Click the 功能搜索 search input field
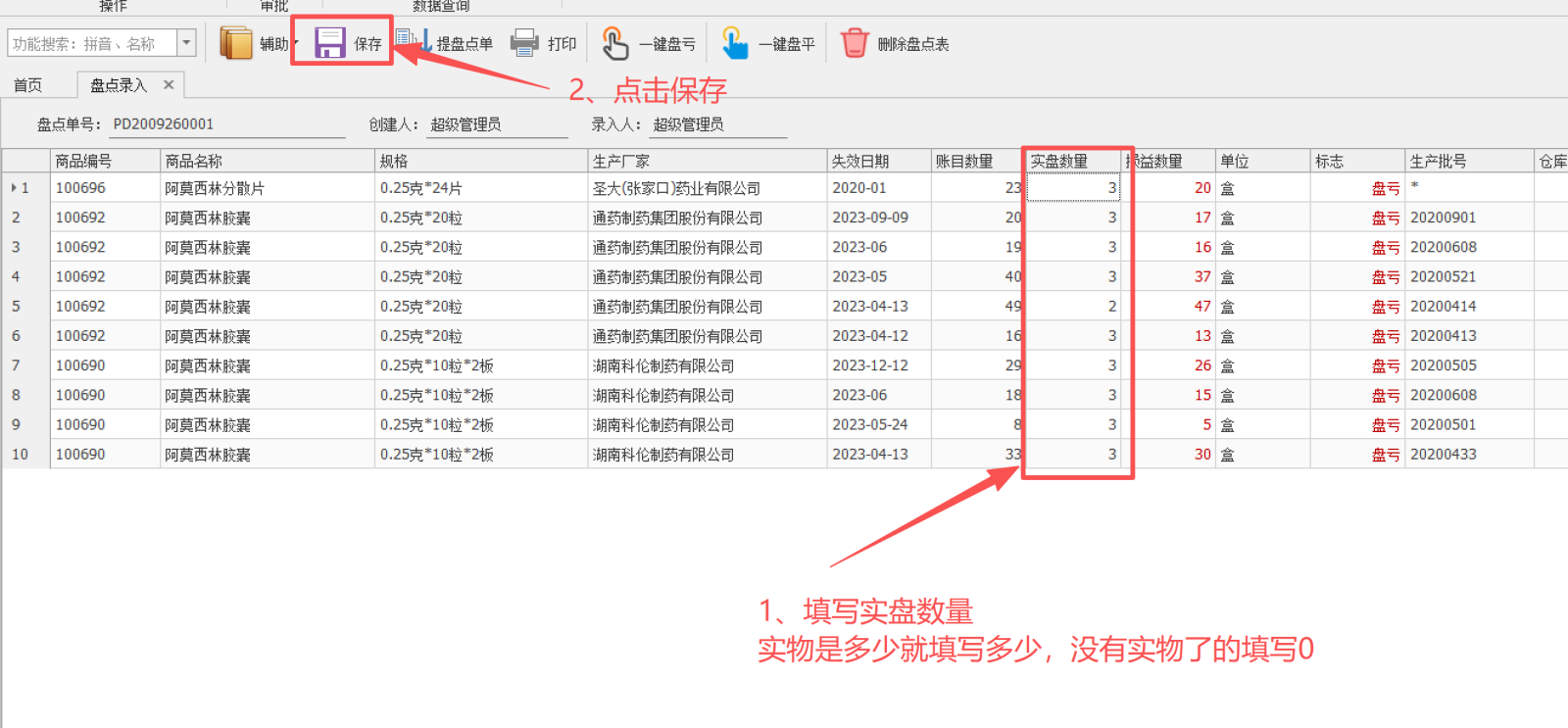Image resolution: width=1568 pixels, height=728 pixels. tap(92, 43)
